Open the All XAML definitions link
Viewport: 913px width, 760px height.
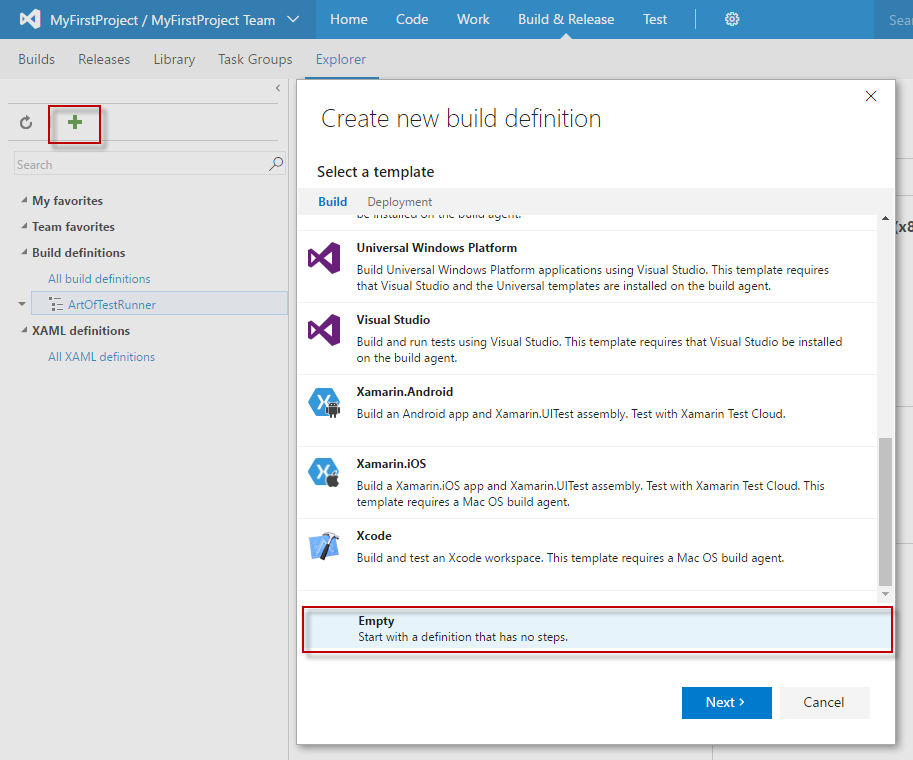pyautogui.click(x=101, y=356)
